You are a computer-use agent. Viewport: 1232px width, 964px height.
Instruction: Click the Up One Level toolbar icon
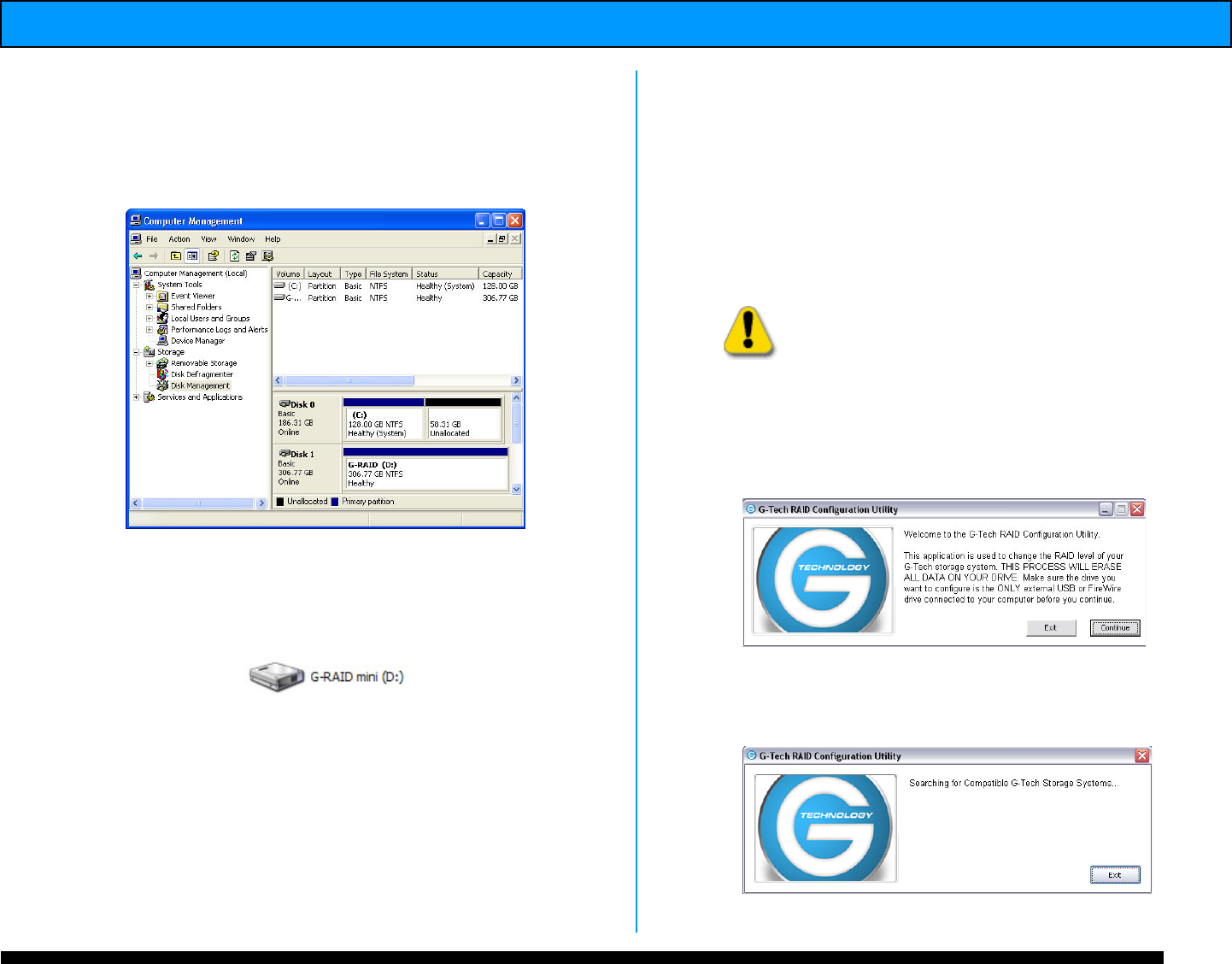[176, 256]
